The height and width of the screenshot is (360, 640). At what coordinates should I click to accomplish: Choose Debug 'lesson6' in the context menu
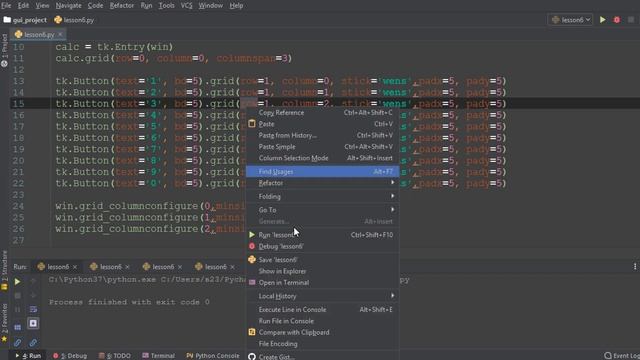(x=322, y=247)
